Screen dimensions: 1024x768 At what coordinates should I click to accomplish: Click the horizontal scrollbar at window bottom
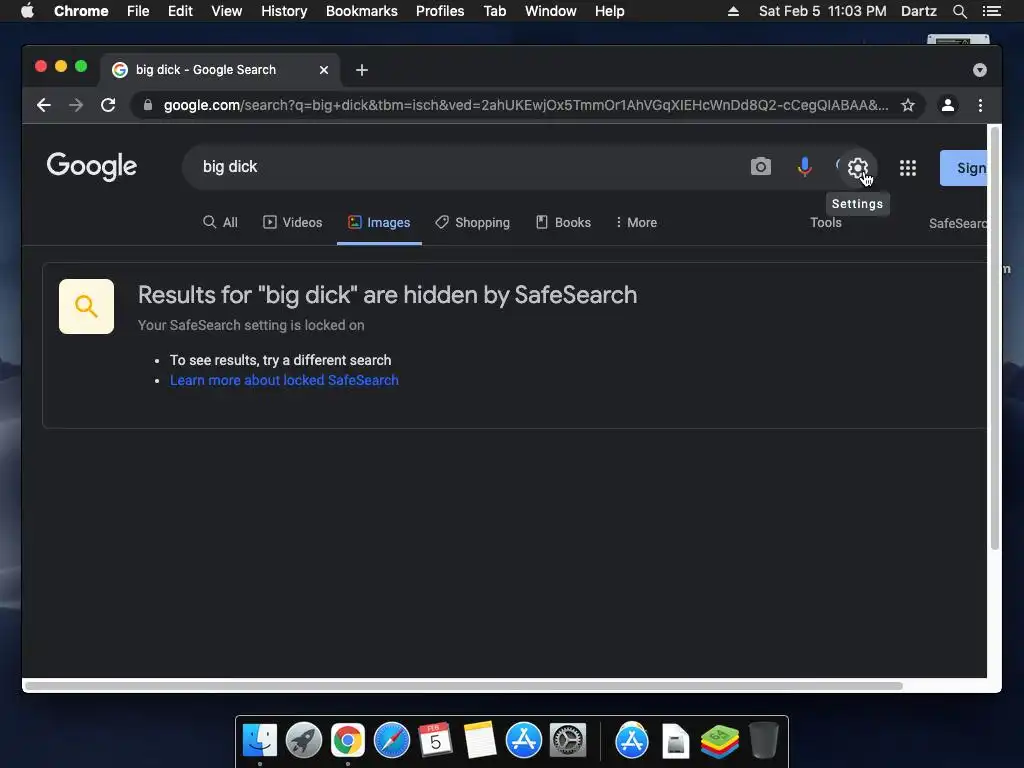[x=464, y=686]
